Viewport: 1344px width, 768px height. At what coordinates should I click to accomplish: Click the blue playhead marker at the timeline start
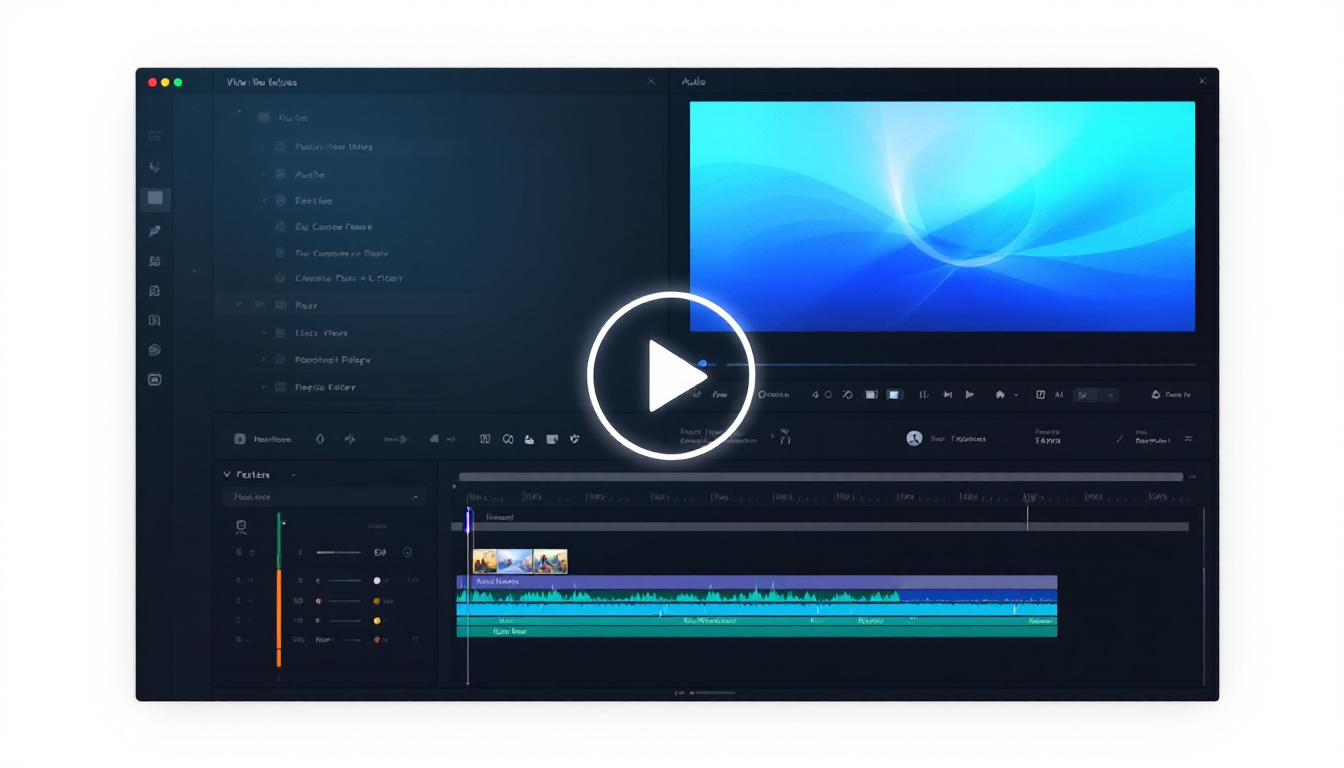pos(468,522)
